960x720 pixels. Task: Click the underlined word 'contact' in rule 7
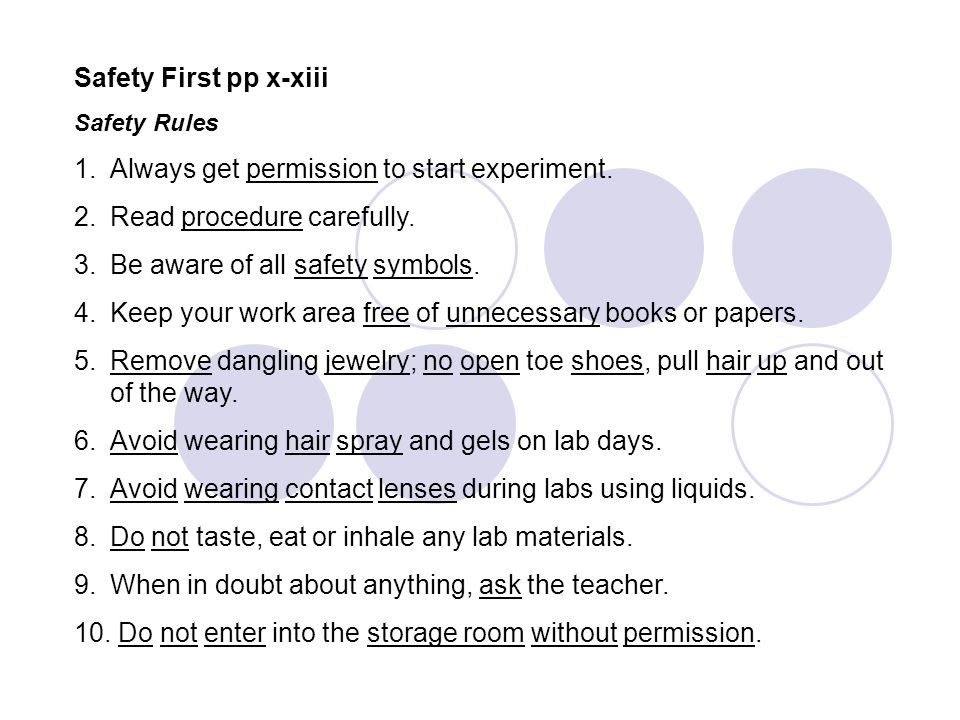(329, 489)
